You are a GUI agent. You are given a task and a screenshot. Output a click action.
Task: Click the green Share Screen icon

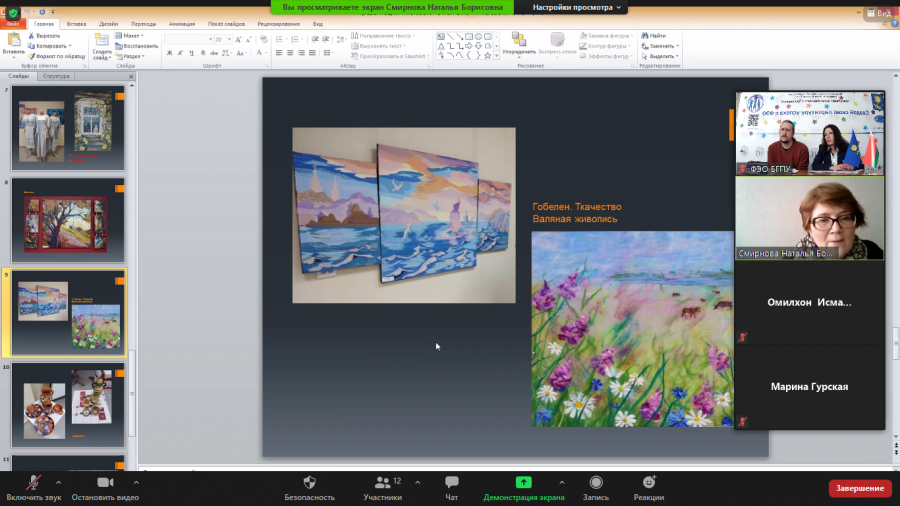point(523,482)
